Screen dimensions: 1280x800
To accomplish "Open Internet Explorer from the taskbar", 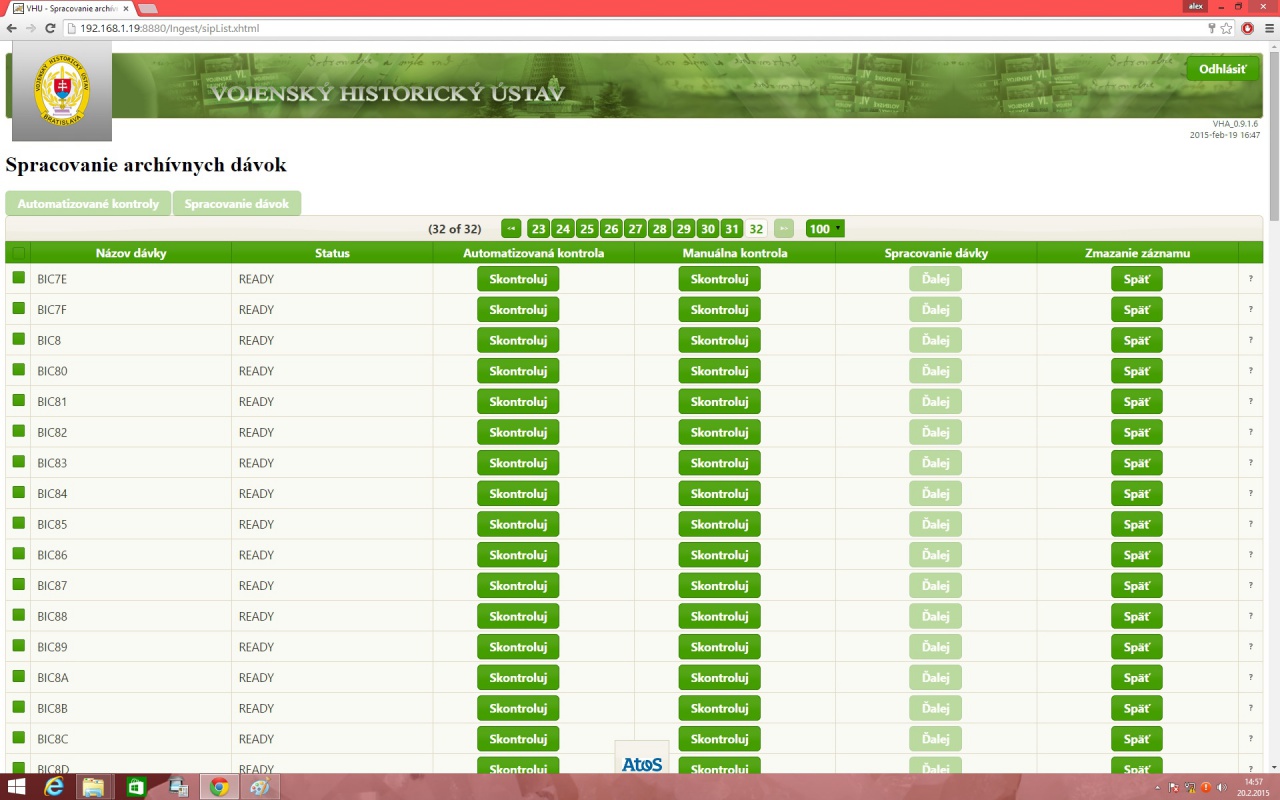I will [54, 786].
